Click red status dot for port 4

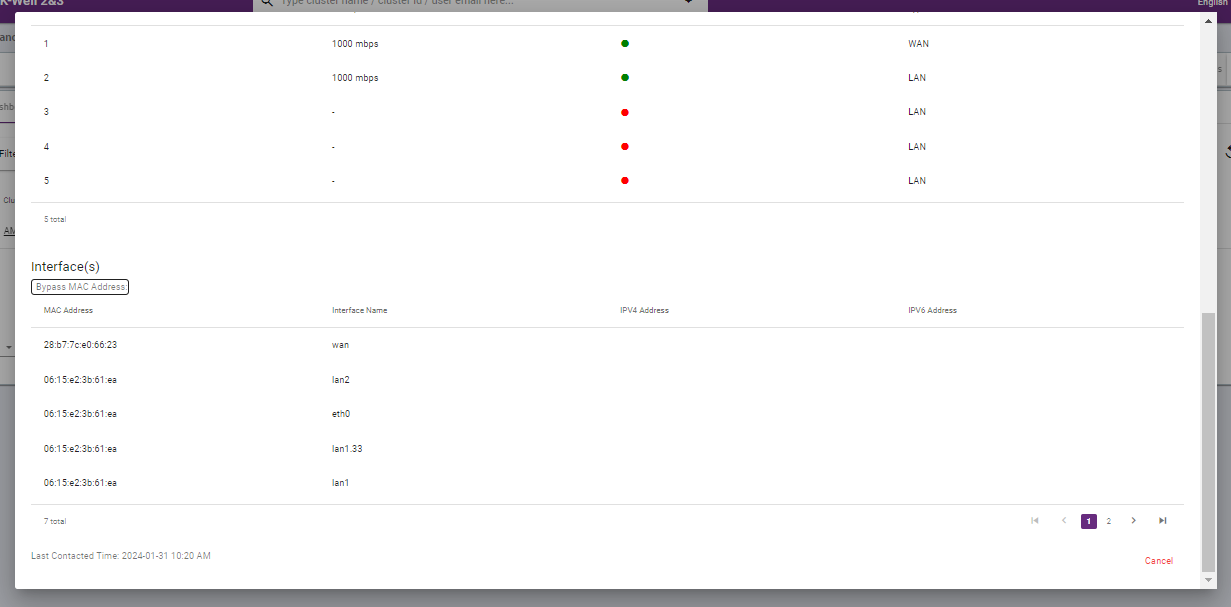click(625, 146)
